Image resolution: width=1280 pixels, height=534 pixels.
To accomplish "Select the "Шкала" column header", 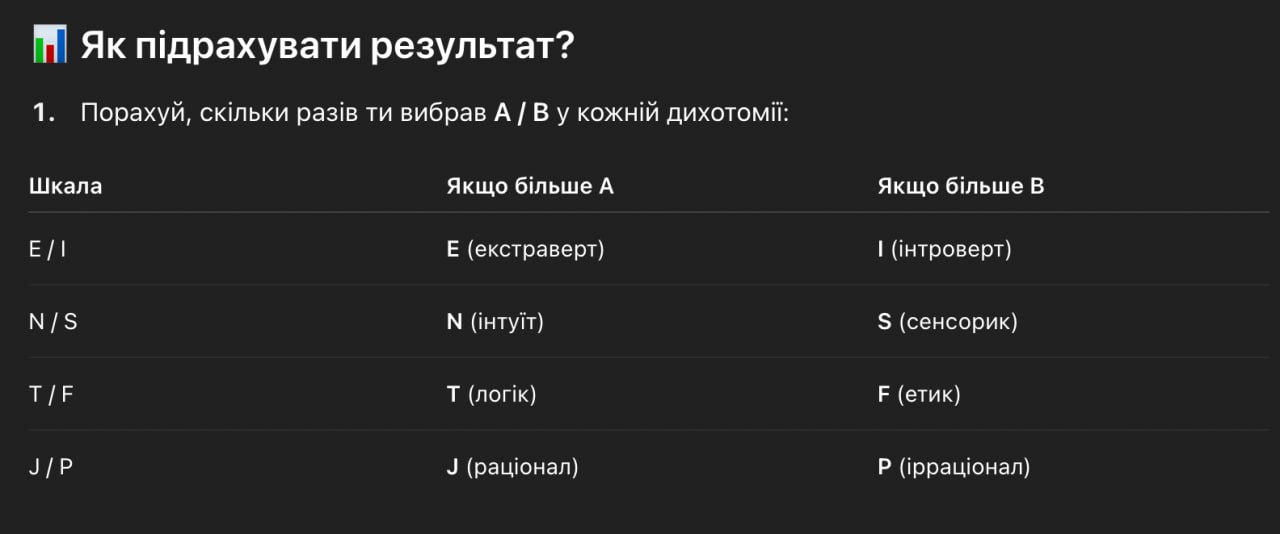I will [66, 186].
